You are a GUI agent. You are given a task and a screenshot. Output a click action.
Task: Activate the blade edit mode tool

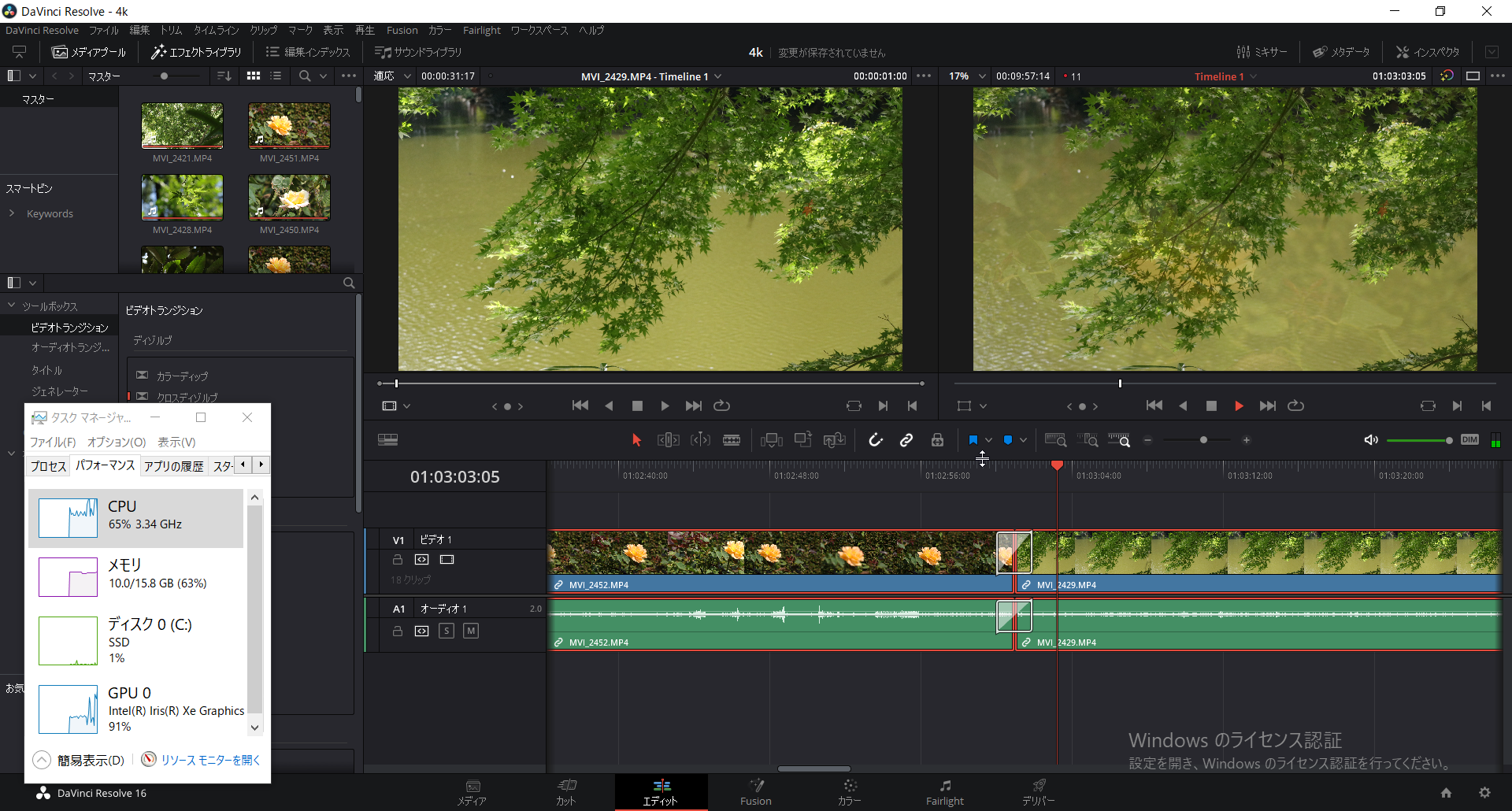(x=732, y=440)
